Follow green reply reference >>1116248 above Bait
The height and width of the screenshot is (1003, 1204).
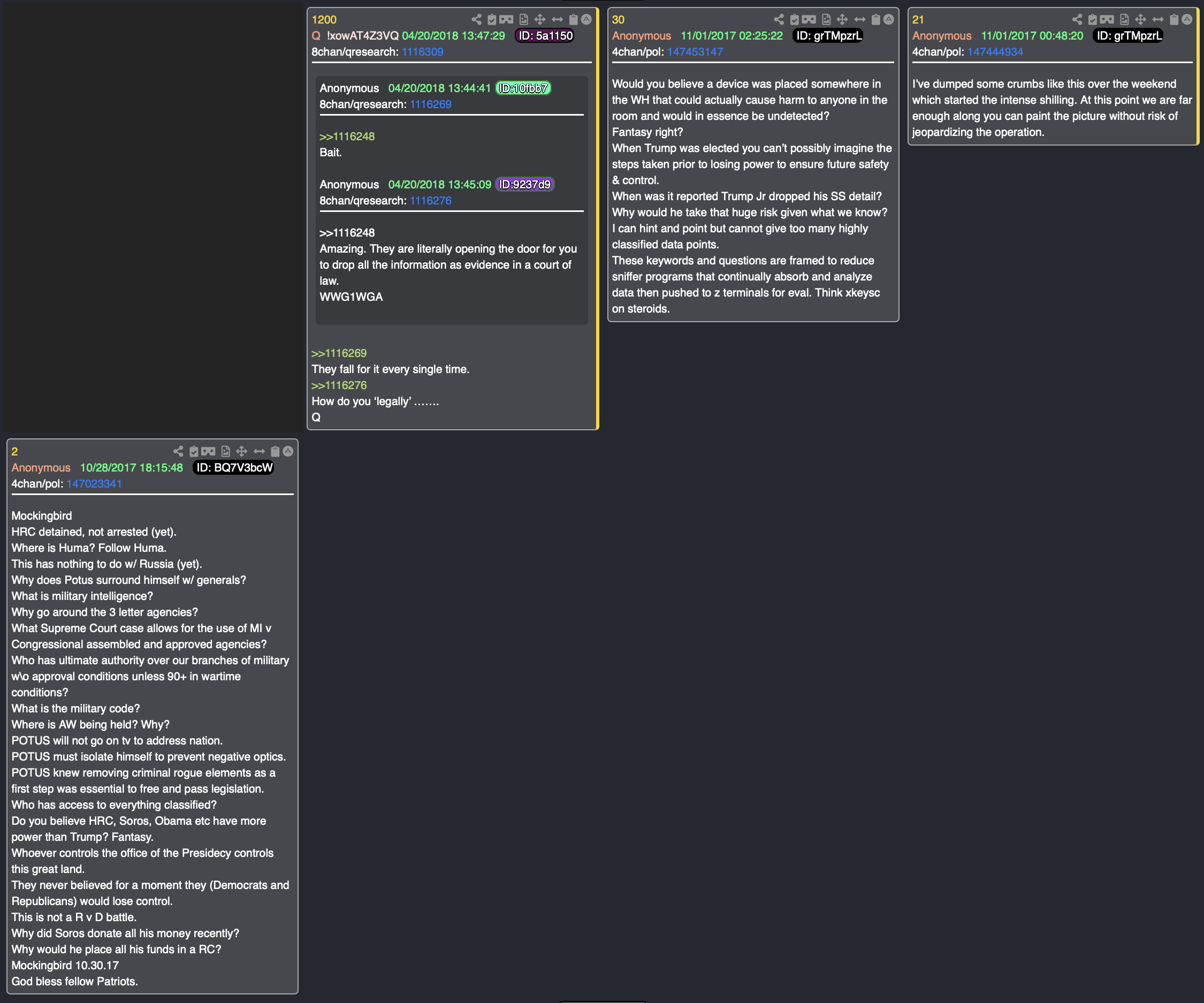(x=347, y=136)
